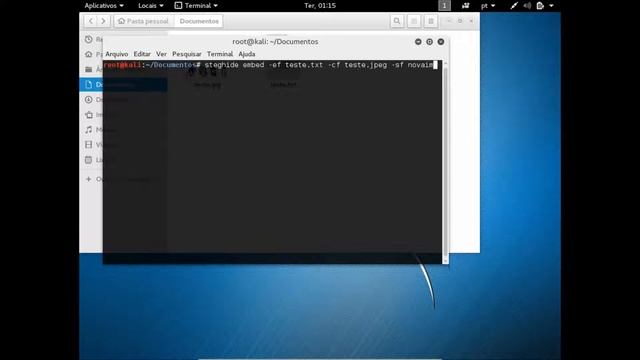Image resolution: width=640 pixels, height=360 pixels.
Task: Close the file manager window
Action: point(471,21)
